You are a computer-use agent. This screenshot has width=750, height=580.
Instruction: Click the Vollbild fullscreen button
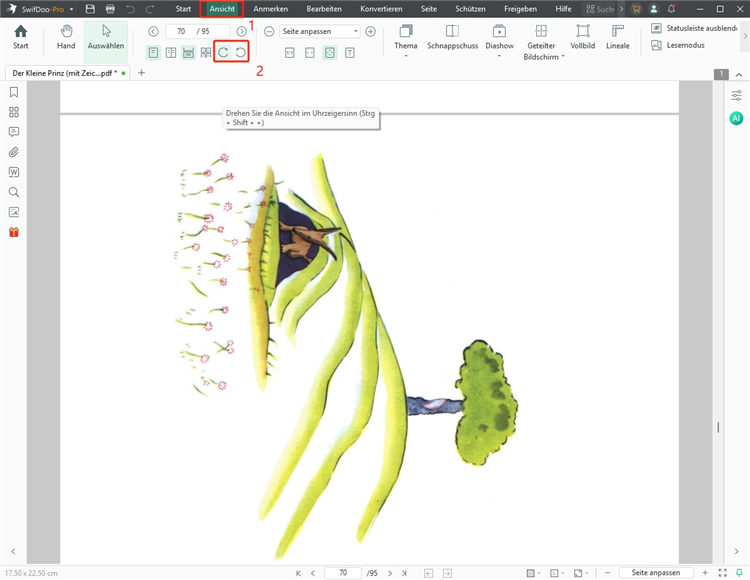[x=583, y=37]
